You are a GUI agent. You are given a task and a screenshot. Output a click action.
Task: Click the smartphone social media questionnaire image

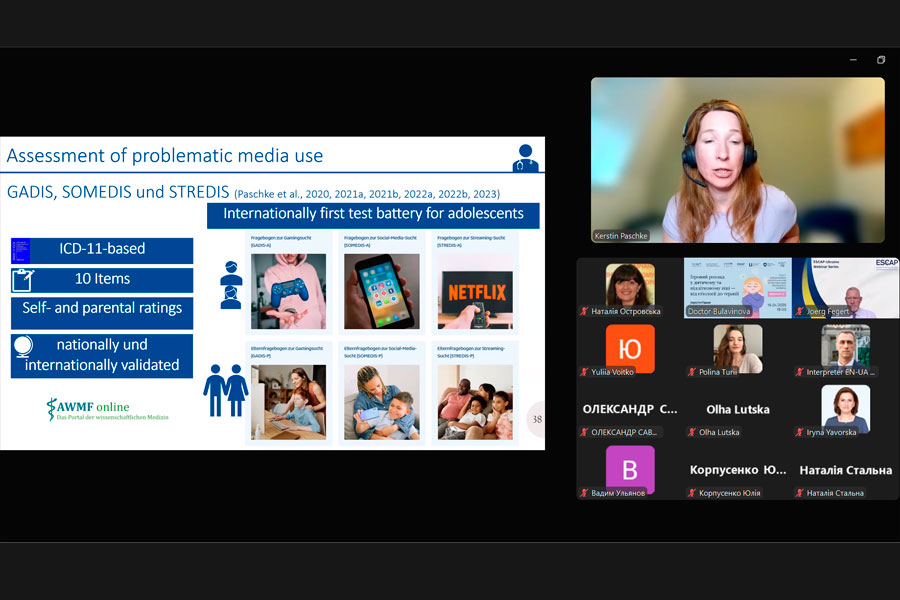381,291
